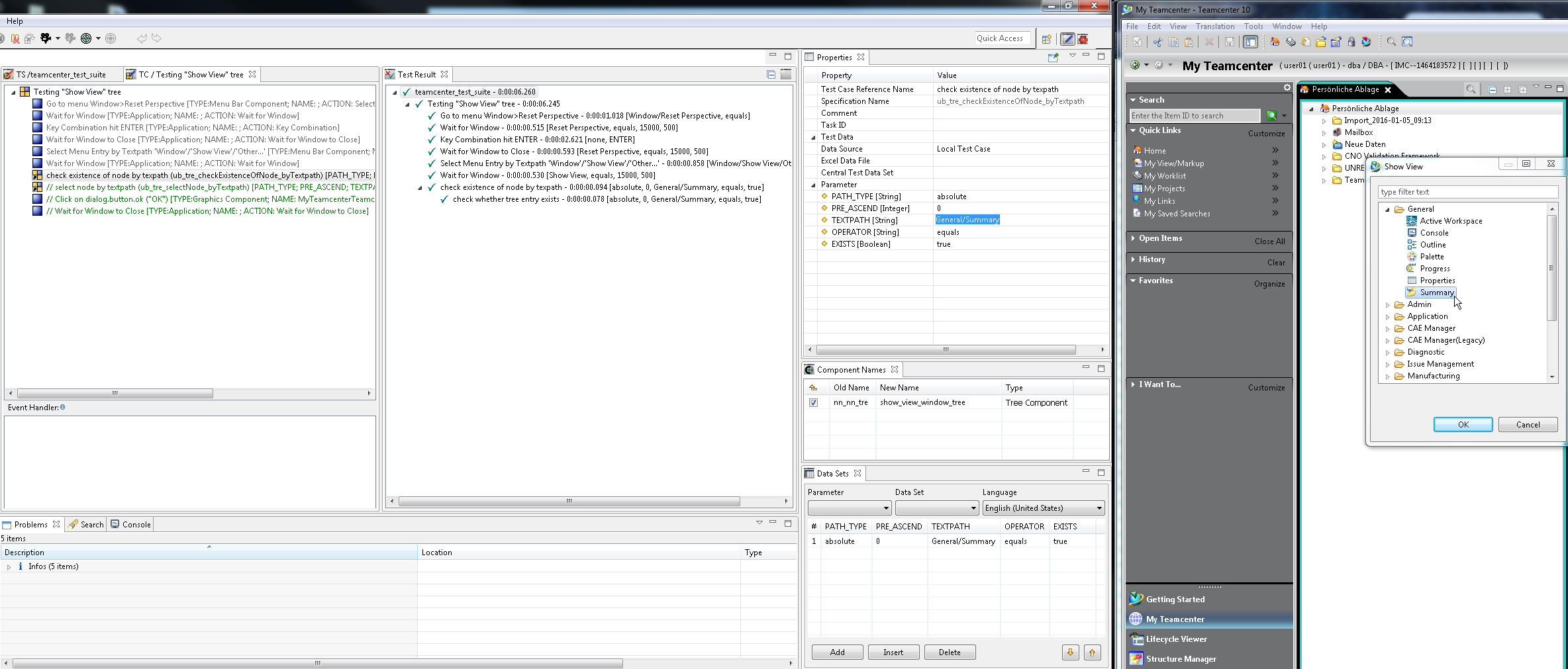Screen dimensions: 1568x669
Task: Click the framed magnifier search icon in Teamcenter toolbar
Action: [x=1407, y=42]
